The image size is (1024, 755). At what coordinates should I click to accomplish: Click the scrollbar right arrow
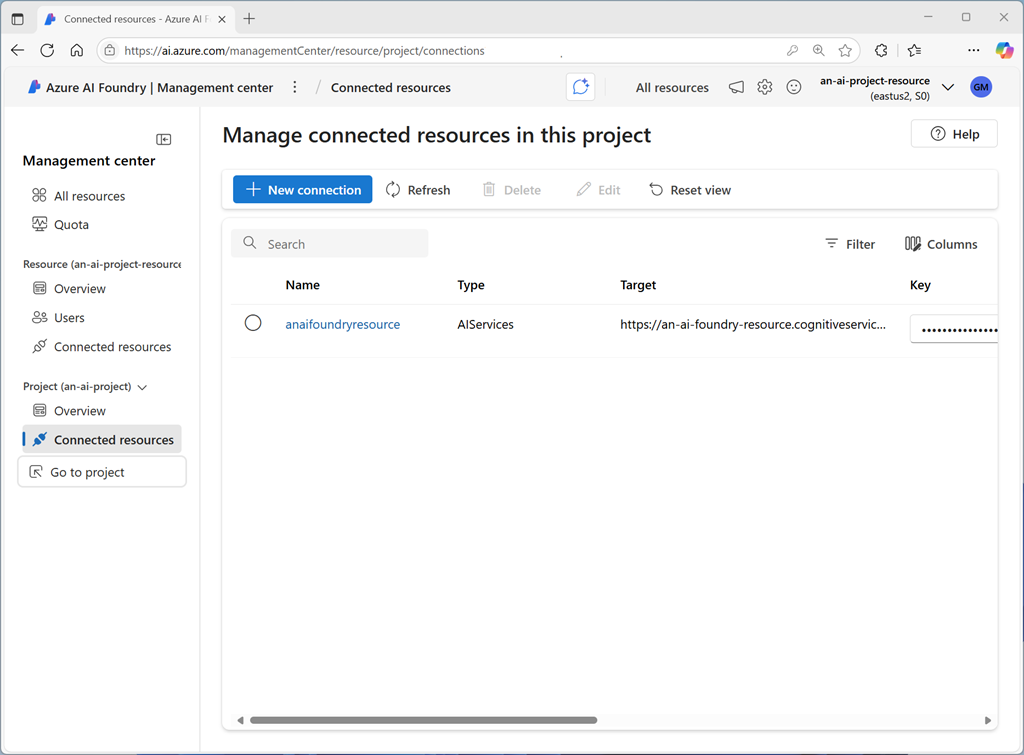(x=987, y=720)
